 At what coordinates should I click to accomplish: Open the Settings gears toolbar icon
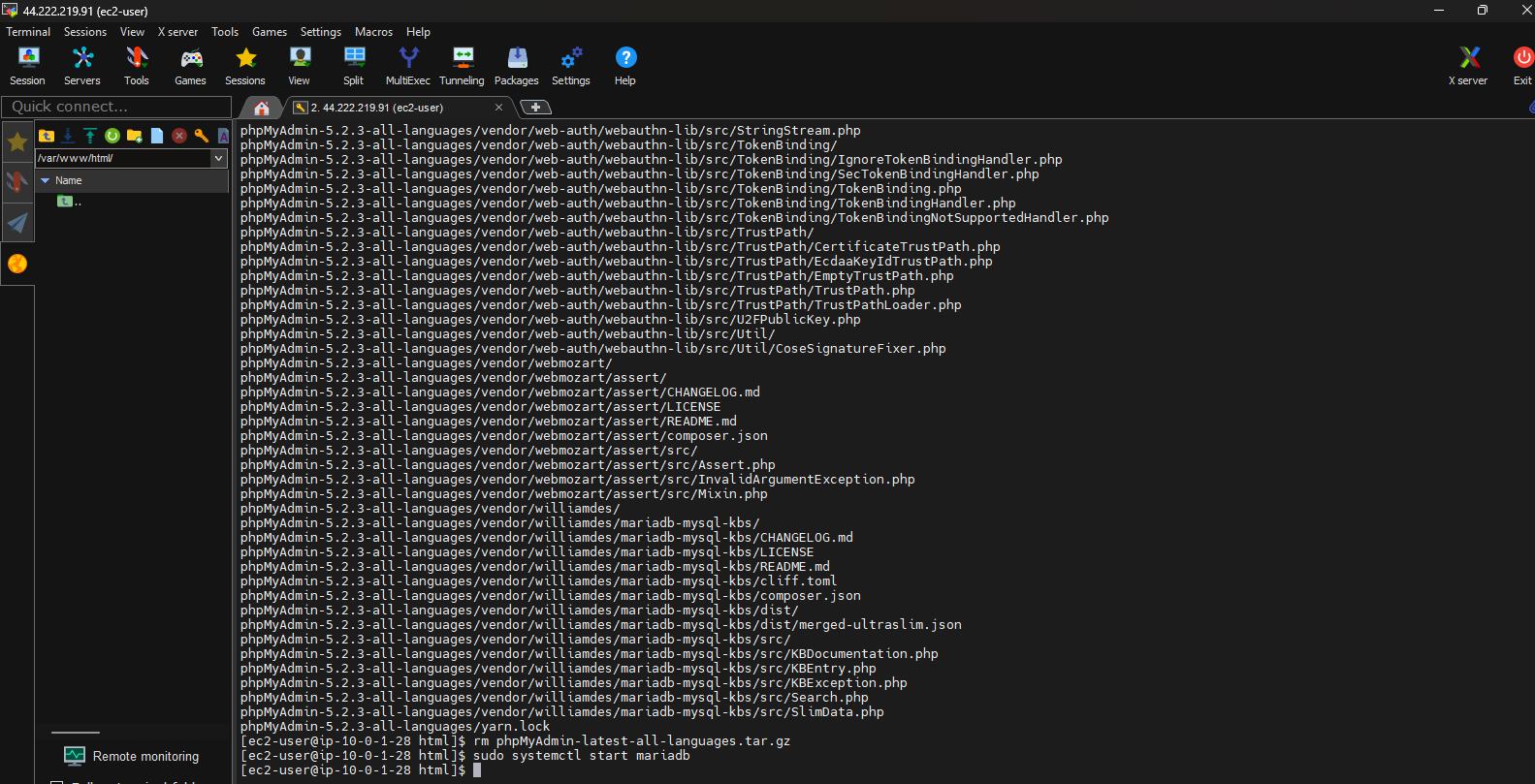(571, 66)
